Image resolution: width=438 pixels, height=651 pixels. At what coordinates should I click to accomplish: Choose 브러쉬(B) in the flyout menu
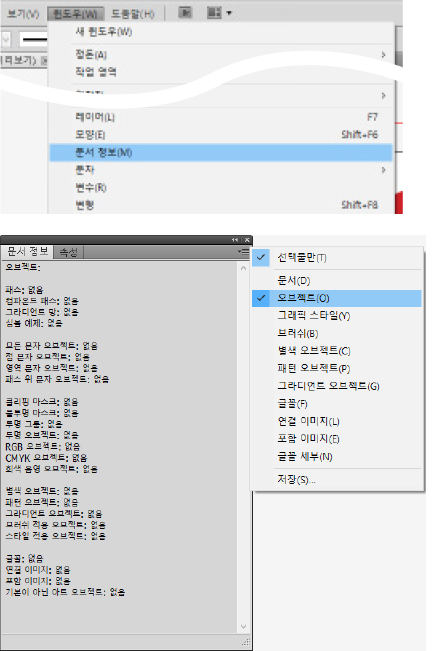click(x=337, y=333)
